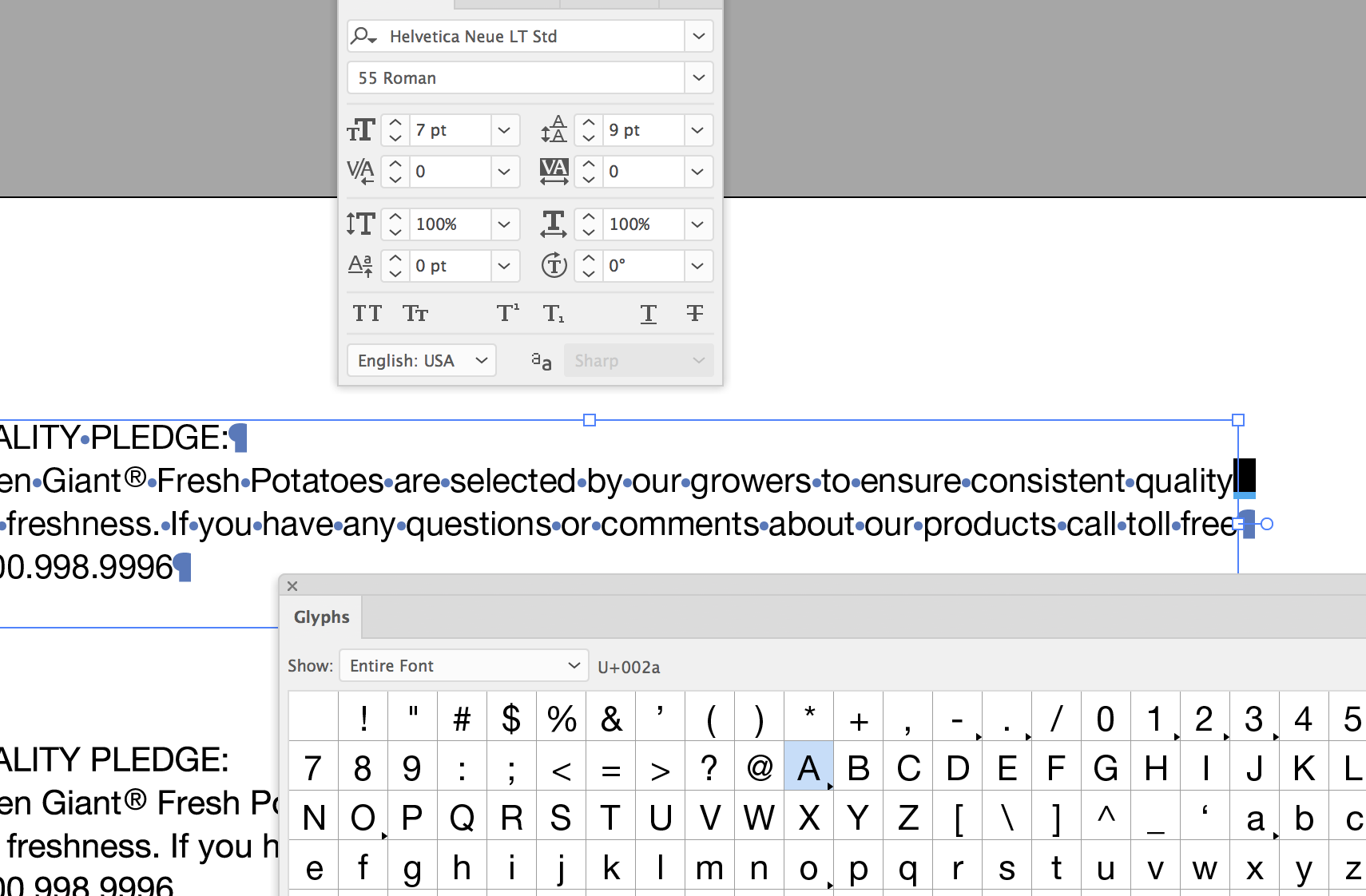Click the character rotation stepper arrows
1366x896 pixels.
pyautogui.click(x=589, y=266)
